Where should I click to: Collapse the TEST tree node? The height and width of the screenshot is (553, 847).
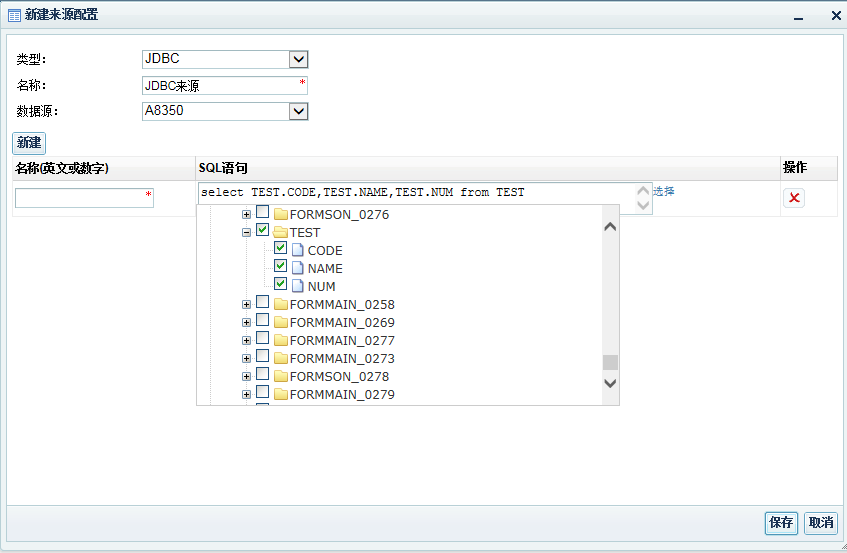246,232
